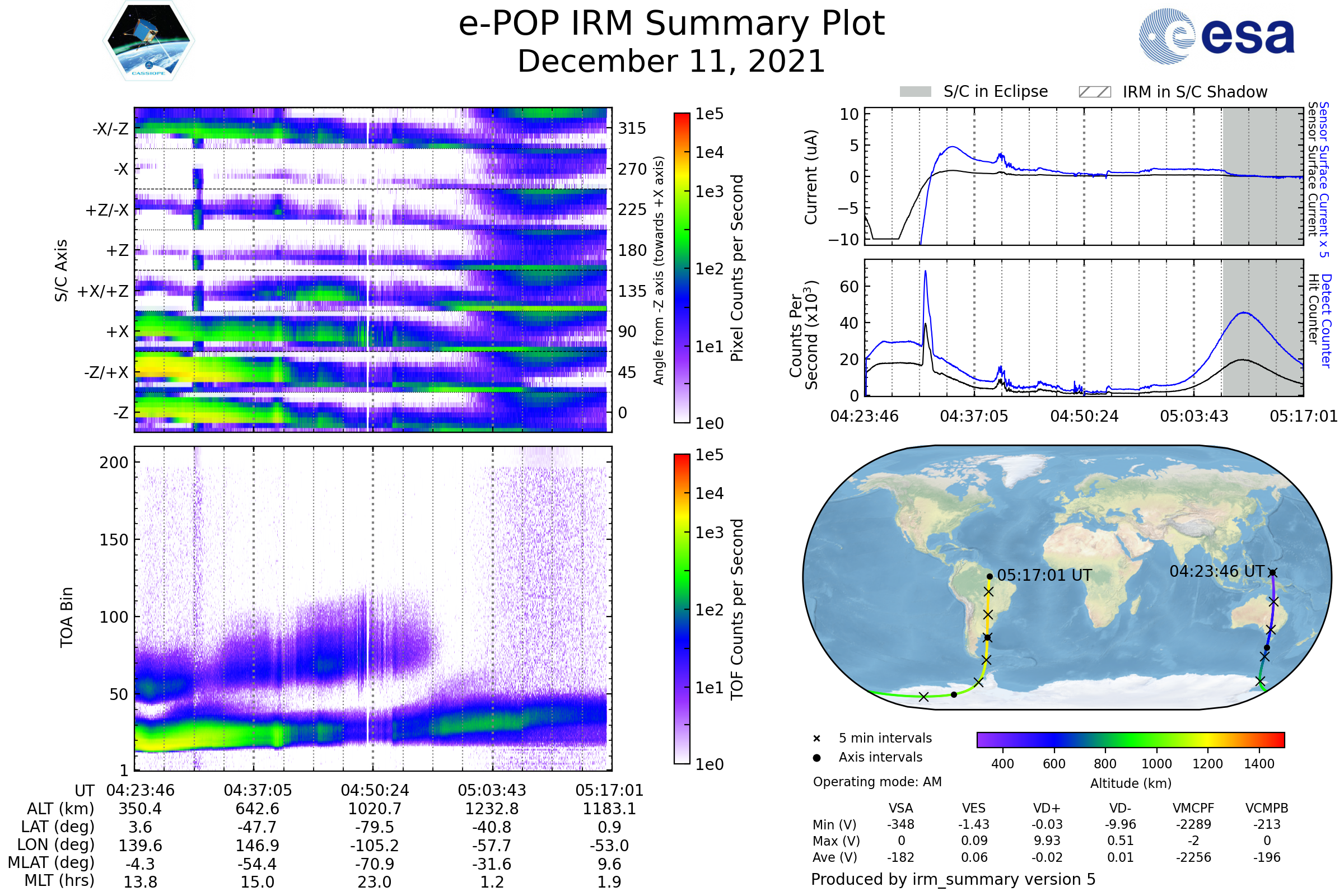Click the 04:23:46 UT orbit start point
Screen dimensions: 1344x896
[1272, 572]
